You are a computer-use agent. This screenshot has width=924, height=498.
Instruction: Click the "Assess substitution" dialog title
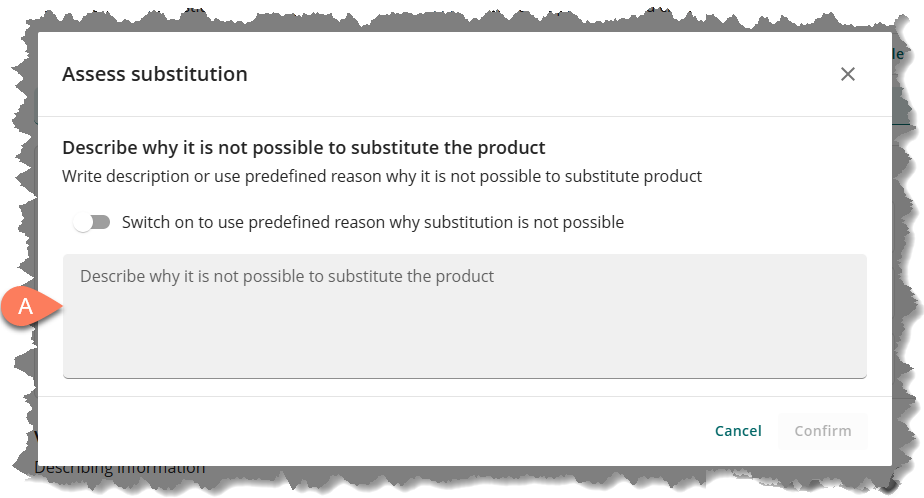point(155,74)
